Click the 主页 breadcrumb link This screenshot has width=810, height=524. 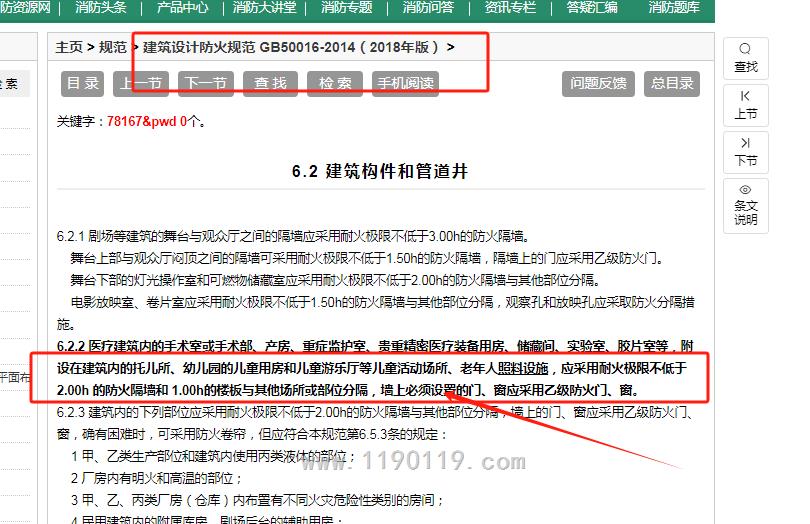(69, 47)
